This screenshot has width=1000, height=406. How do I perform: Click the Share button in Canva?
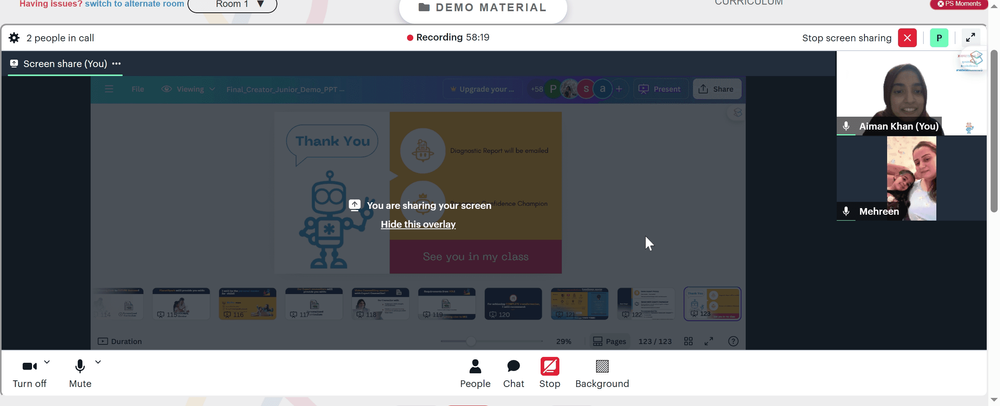coord(717,89)
